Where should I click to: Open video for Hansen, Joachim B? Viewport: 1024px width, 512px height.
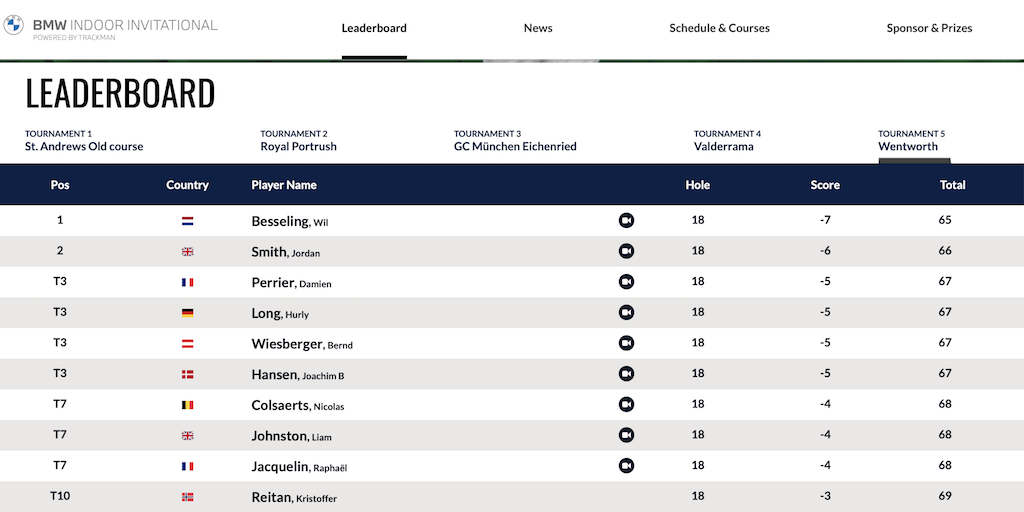[x=627, y=374]
